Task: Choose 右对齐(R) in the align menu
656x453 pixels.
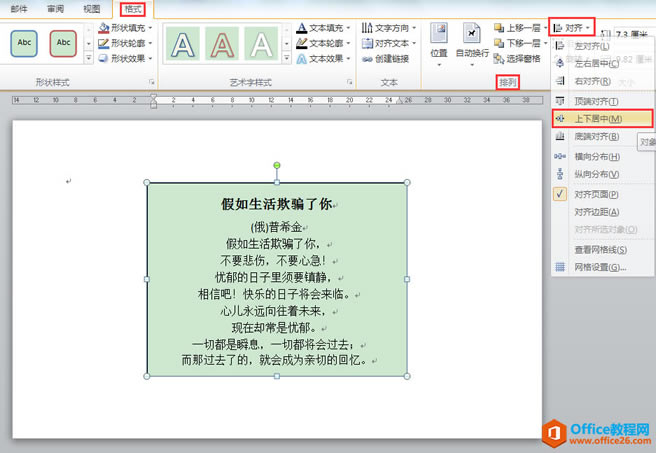Action: click(602, 81)
